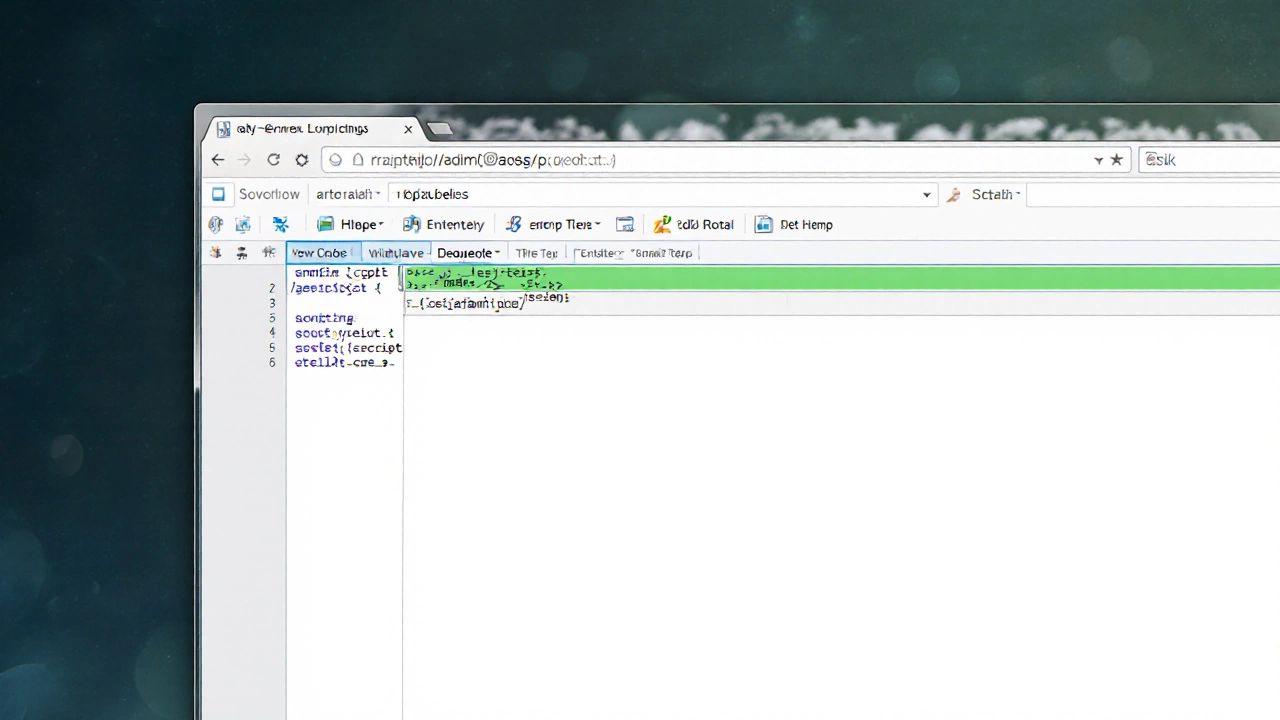
Task: Click the calendar-like icon before Edld Rotal
Action: click(625, 225)
